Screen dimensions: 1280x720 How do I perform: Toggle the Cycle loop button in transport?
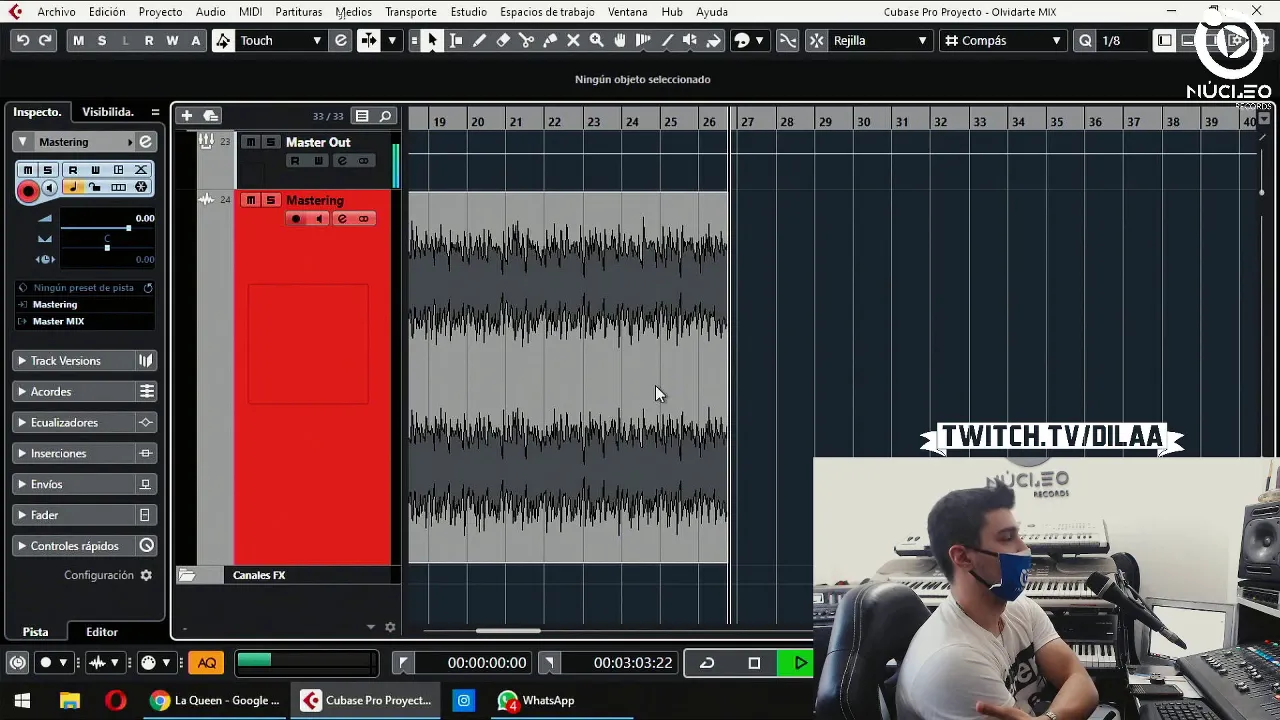click(707, 663)
